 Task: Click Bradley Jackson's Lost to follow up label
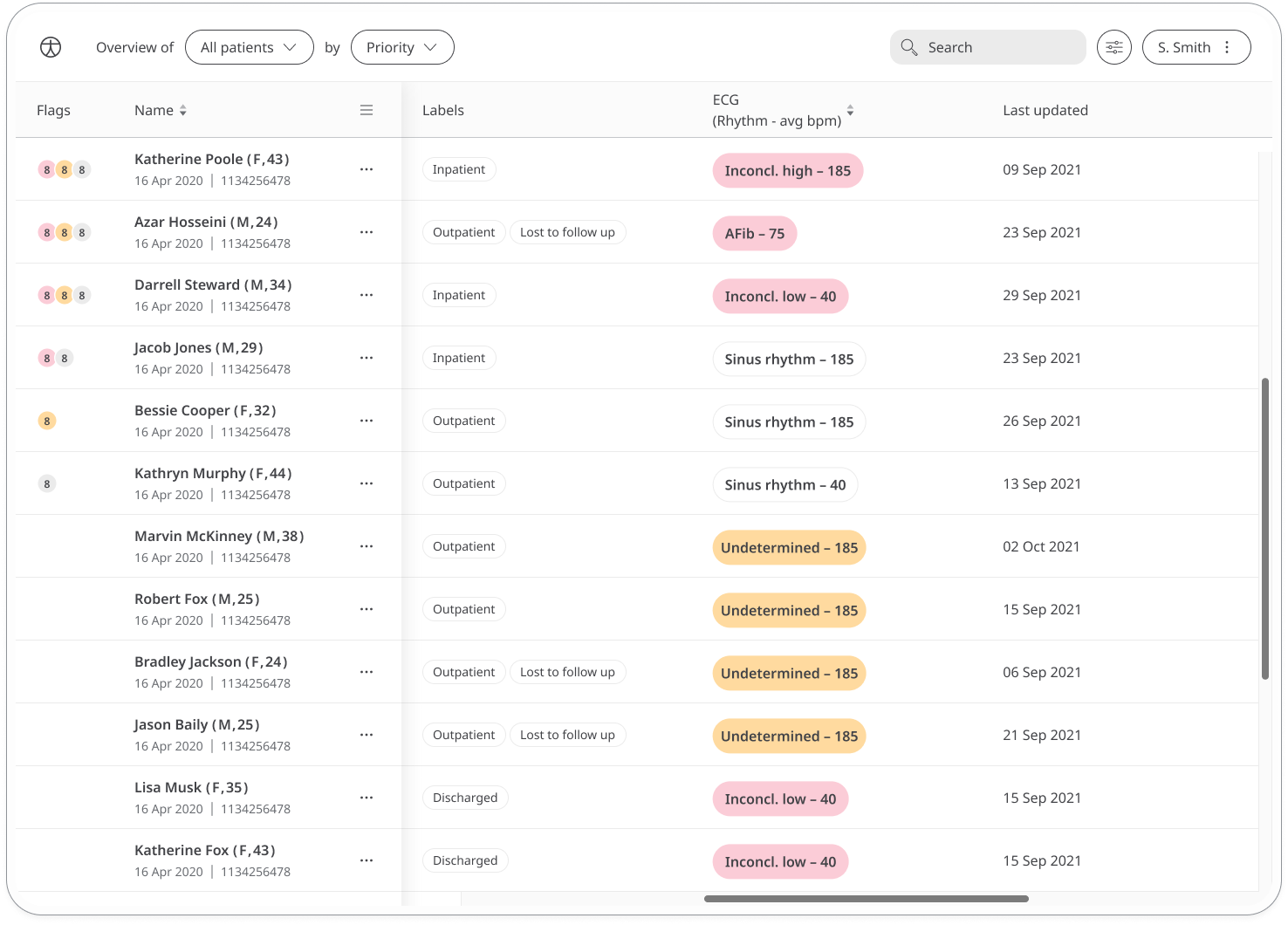[x=568, y=672]
